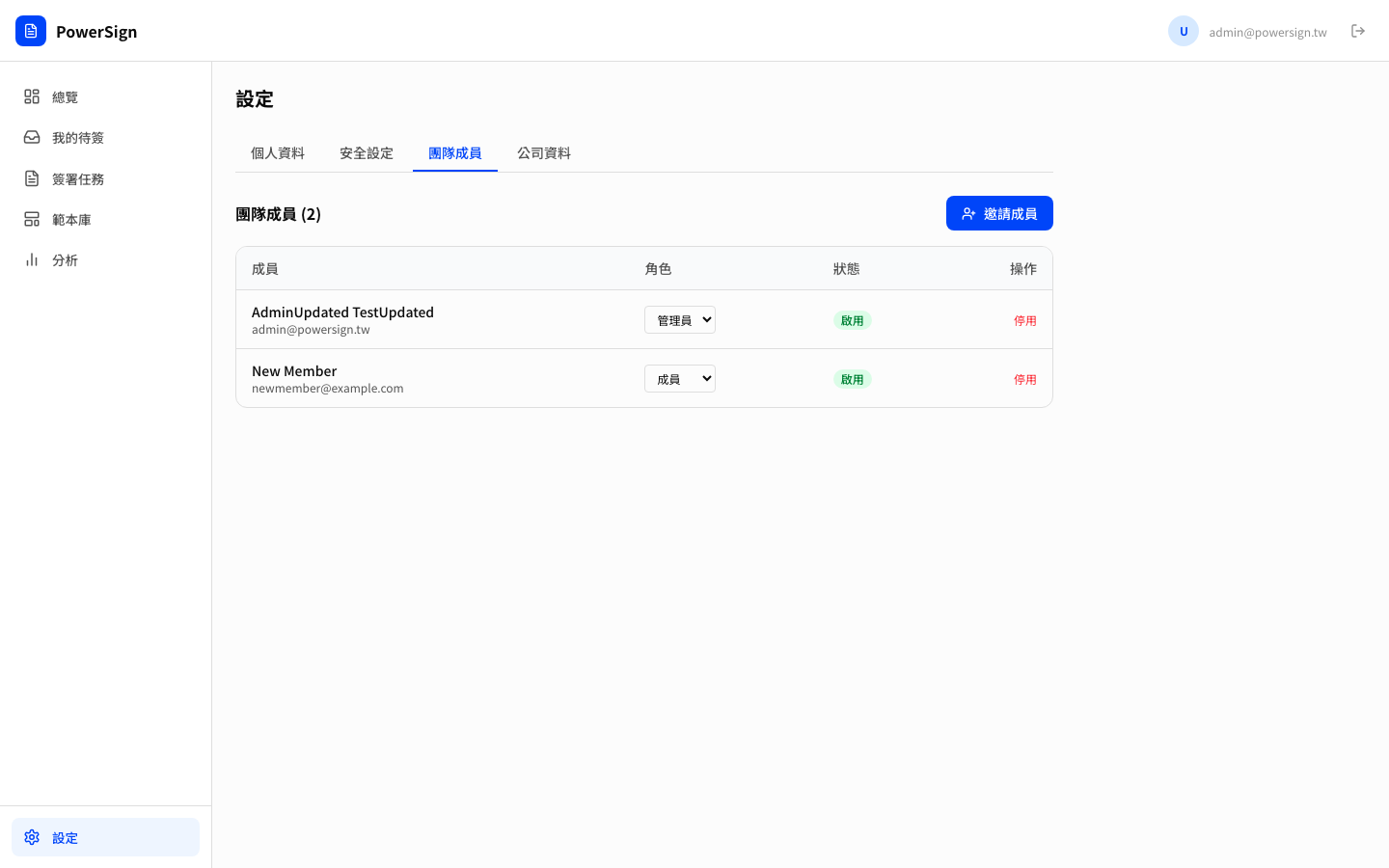Open the 公司資料 tab
This screenshot has width=1389, height=868.
tap(544, 153)
